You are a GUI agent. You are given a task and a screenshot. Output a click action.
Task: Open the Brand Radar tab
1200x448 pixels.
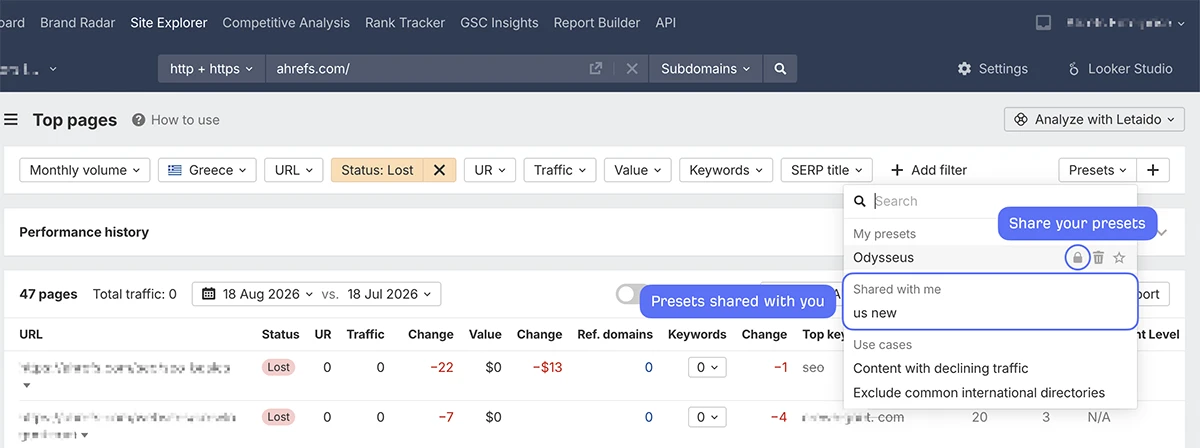tap(78, 22)
